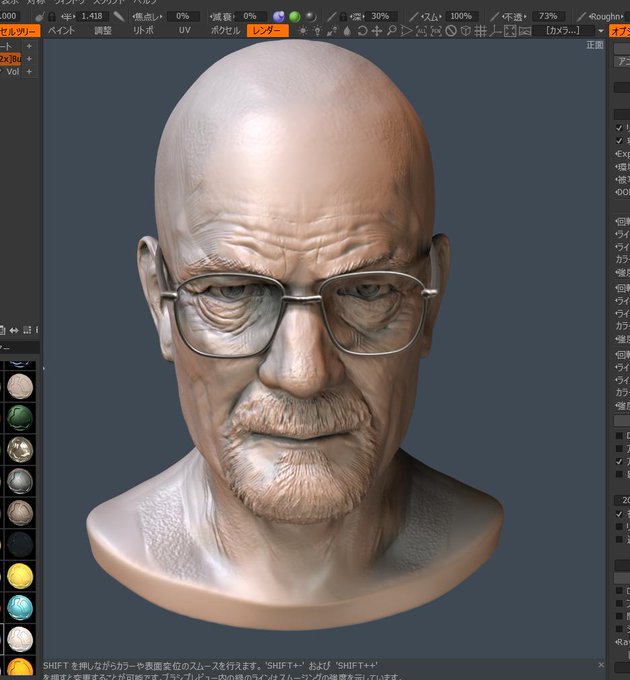Open the オプシ tab on the far right
The height and width of the screenshot is (680, 630).
[620, 31]
